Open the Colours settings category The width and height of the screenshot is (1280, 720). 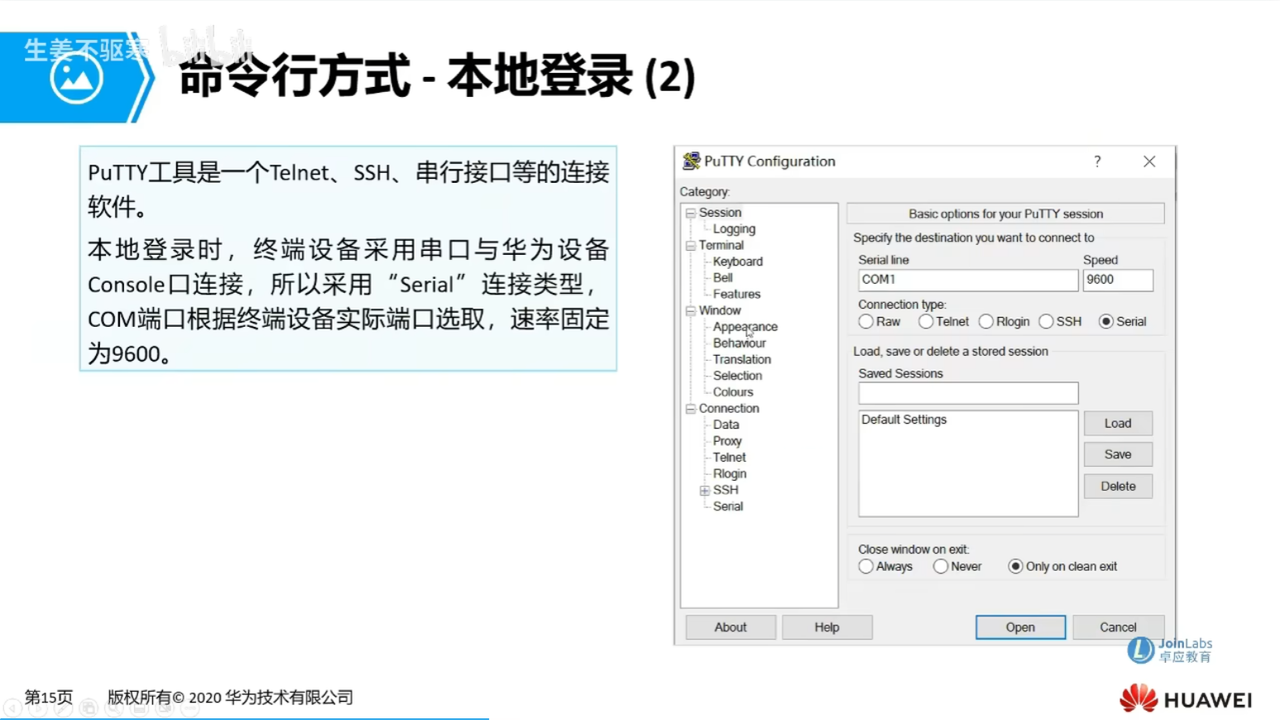(x=733, y=392)
